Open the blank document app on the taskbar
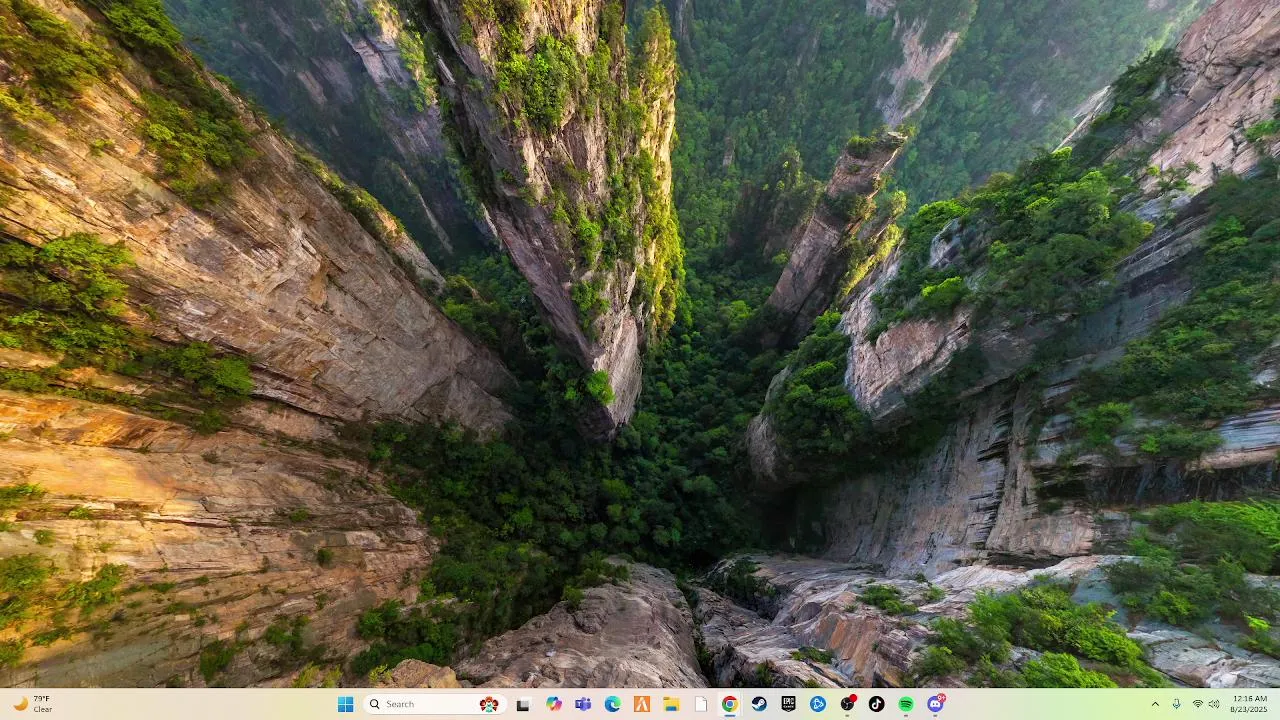1280x720 pixels. 701,704
